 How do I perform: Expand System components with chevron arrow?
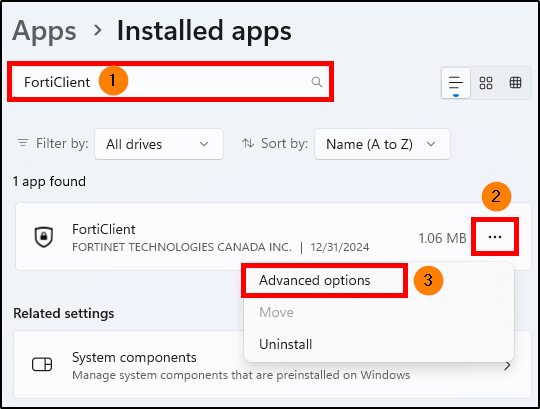click(x=507, y=366)
